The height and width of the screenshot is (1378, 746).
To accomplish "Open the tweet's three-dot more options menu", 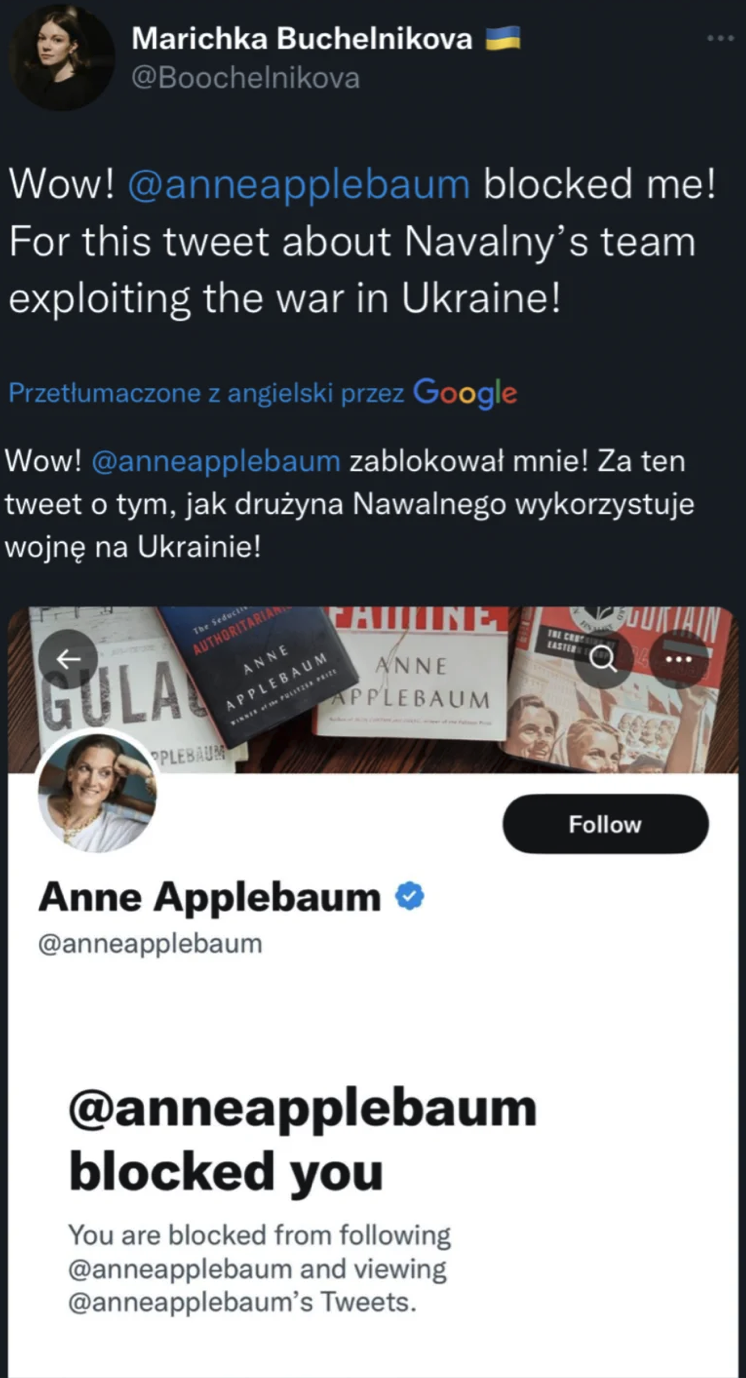I will 720,38.
